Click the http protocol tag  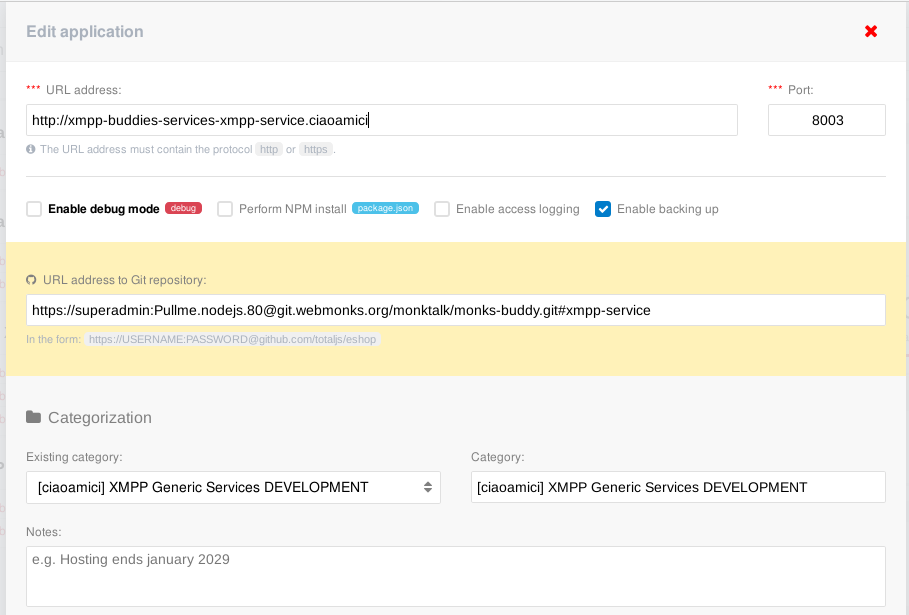pyautogui.click(x=268, y=149)
